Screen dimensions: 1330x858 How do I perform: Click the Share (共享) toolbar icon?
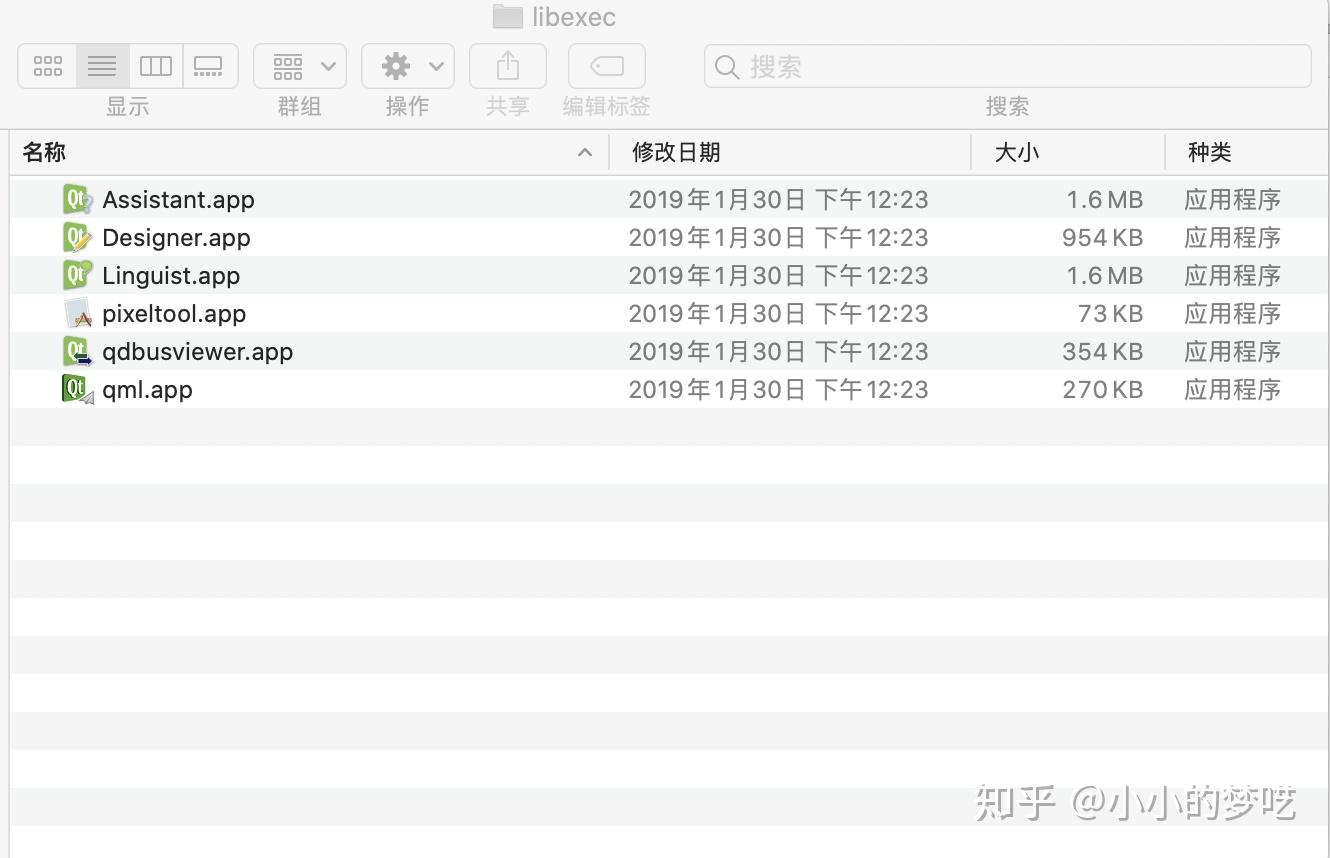(x=507, y=66)
